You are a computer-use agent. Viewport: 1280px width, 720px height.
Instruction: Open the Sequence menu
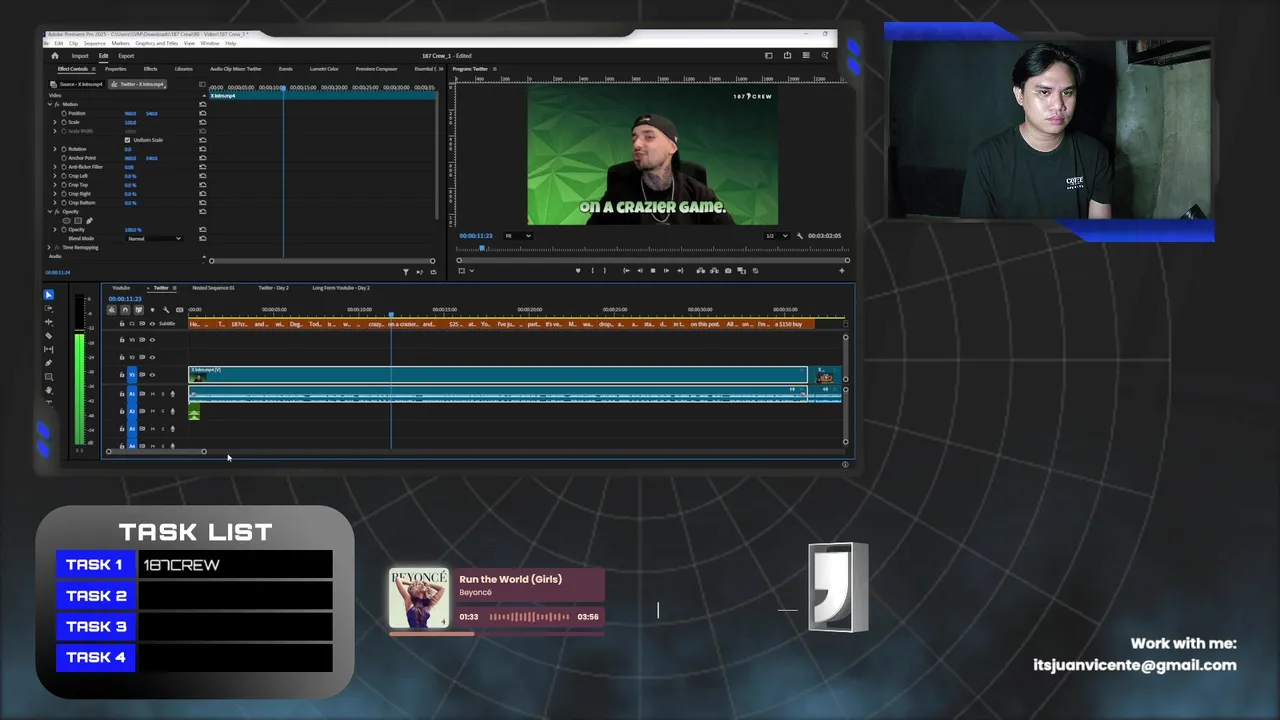(x=95, y=43)
